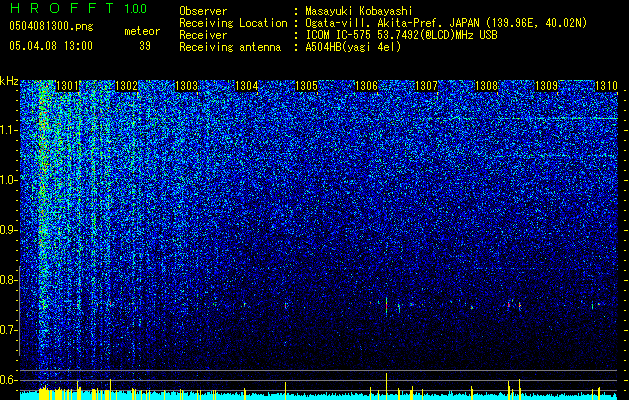Click the 1305 time marker

pos(306,86)
